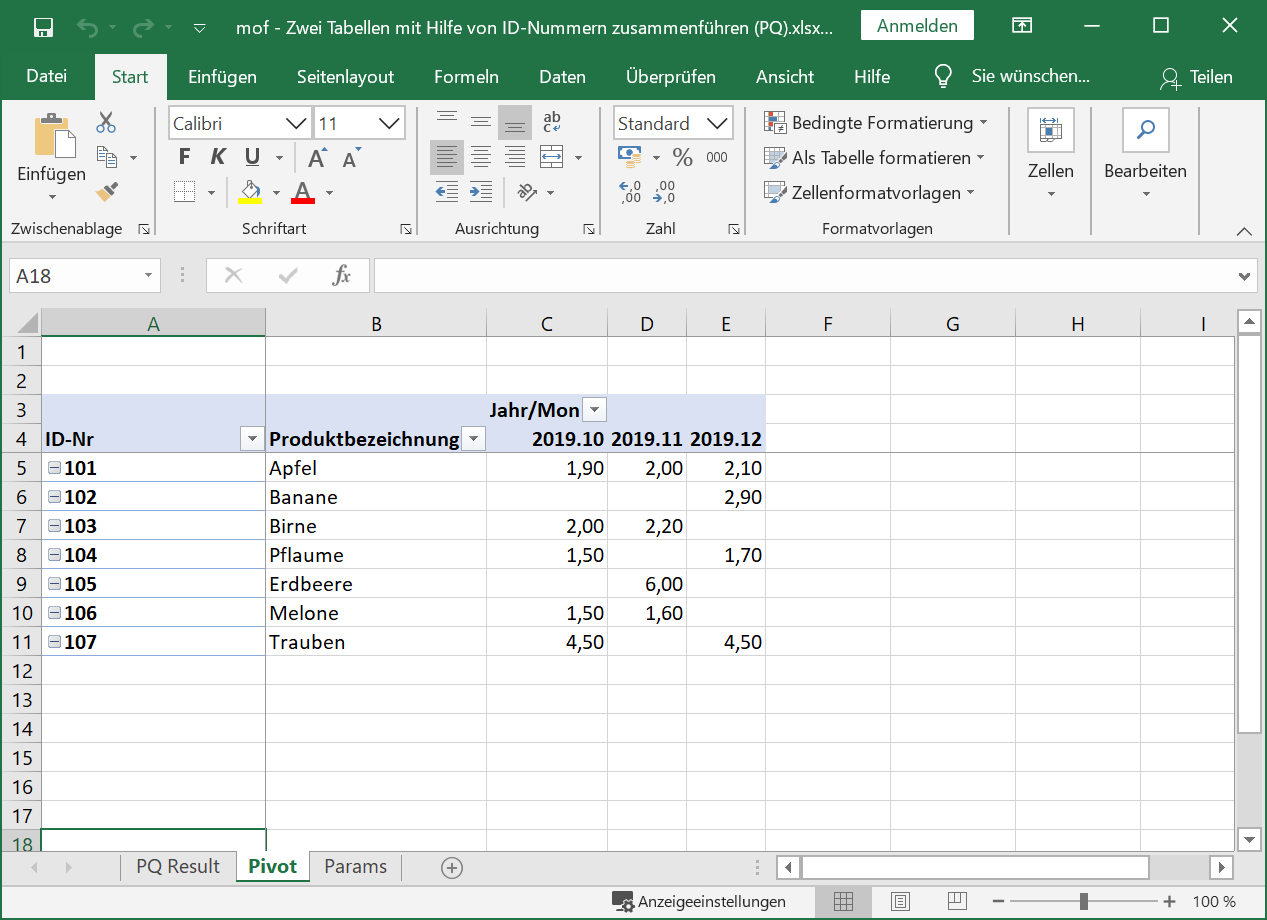Align text to vertical middle
This screenshot has width=1267, height=920.
481,122
